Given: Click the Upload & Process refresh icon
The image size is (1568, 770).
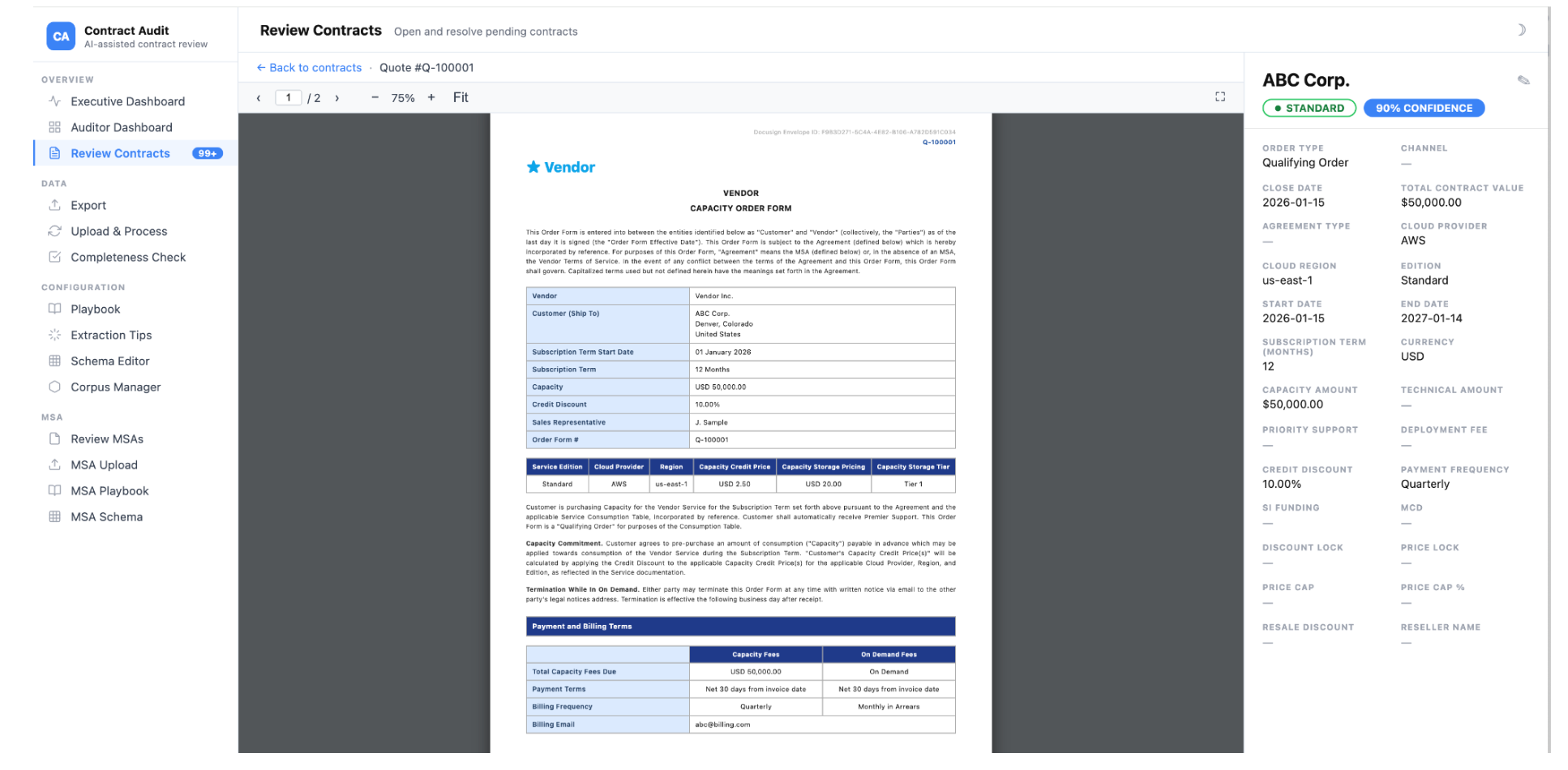Looking at the screenshot, I should [x=54, y=231].
